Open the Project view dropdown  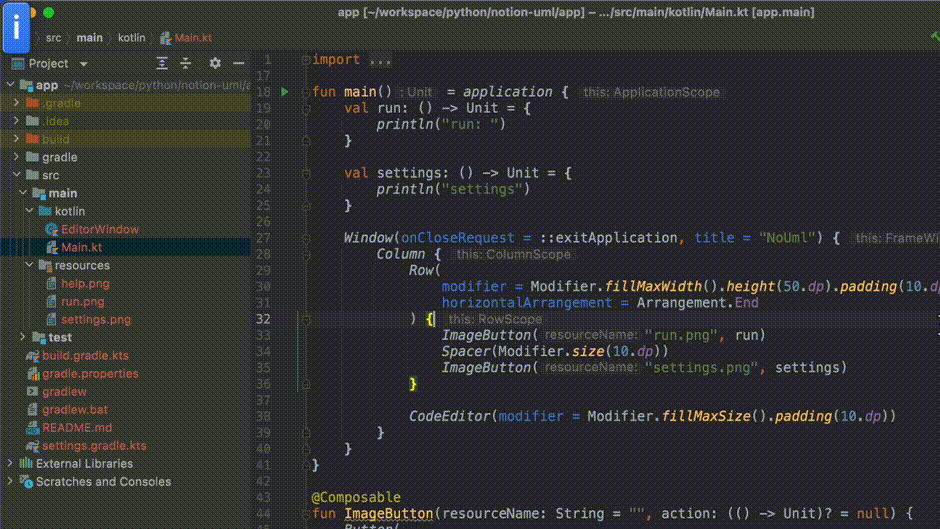point(84,64)
